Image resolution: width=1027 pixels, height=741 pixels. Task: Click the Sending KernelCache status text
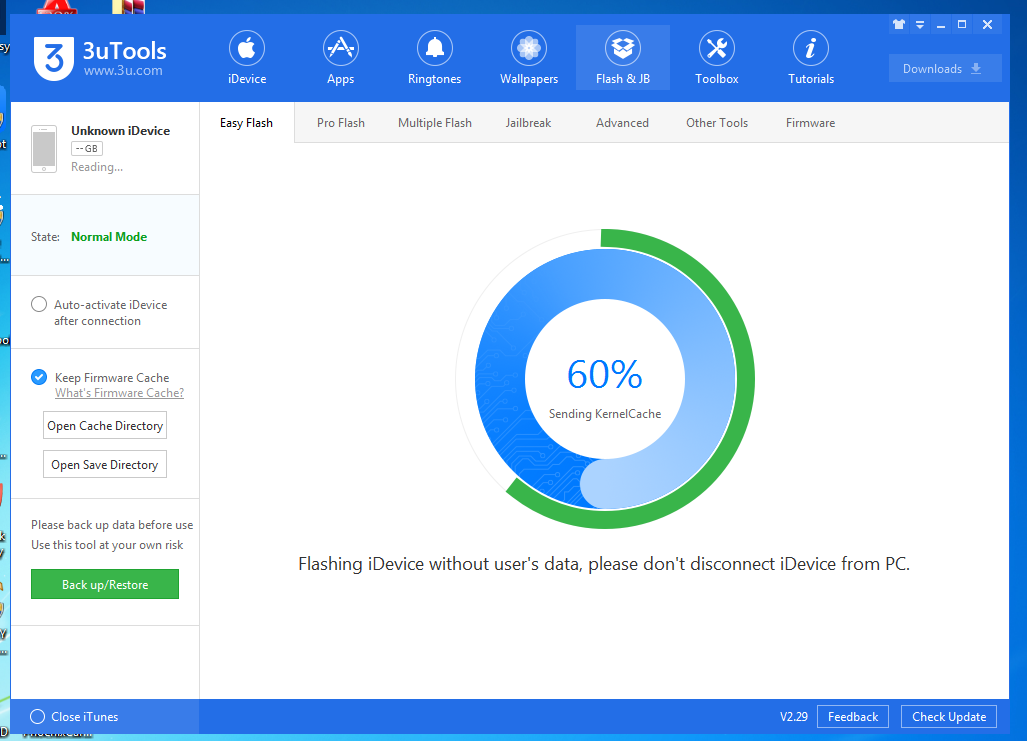(605, 413)
